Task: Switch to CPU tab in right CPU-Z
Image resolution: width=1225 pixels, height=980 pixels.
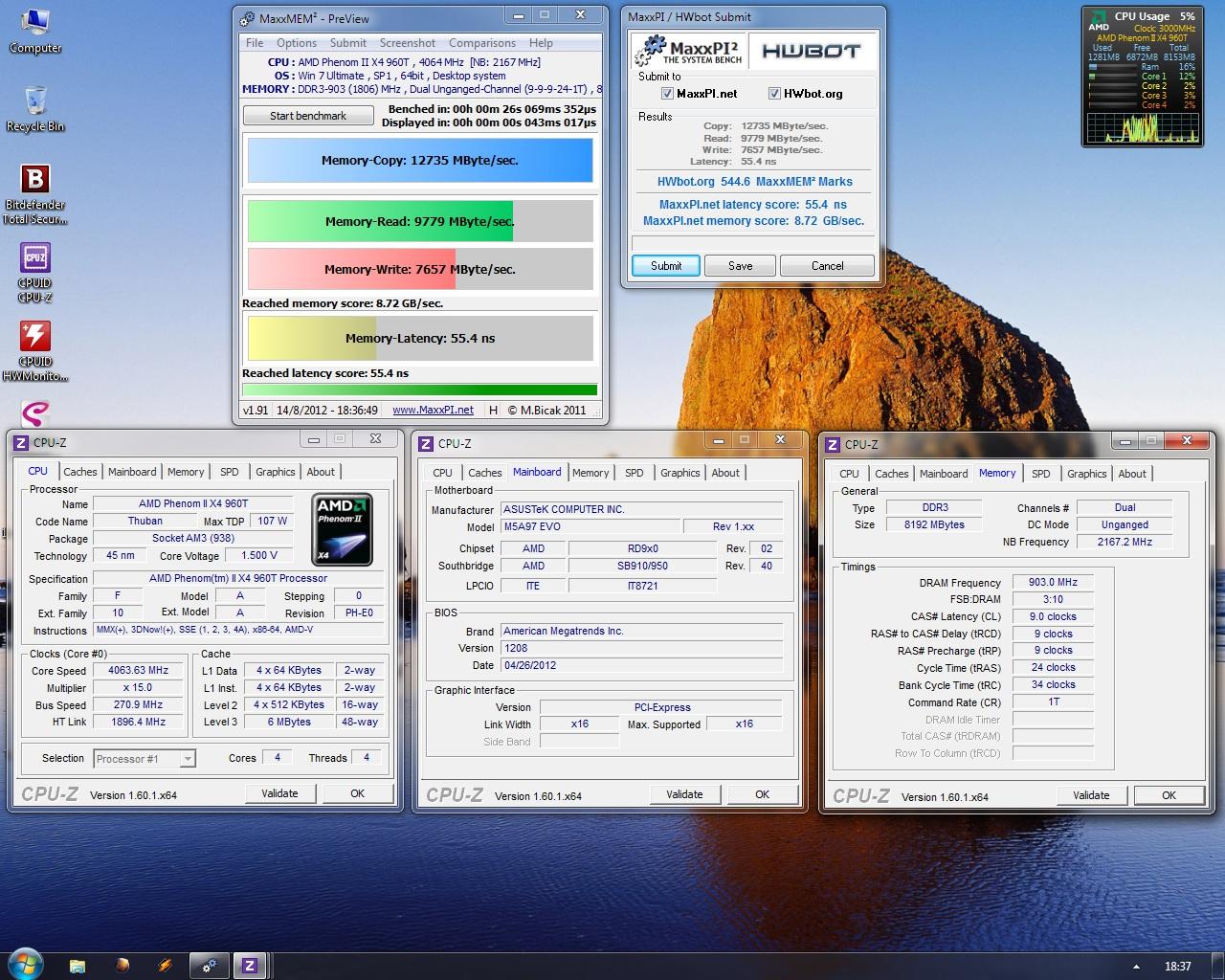Action: pos(849,474)
